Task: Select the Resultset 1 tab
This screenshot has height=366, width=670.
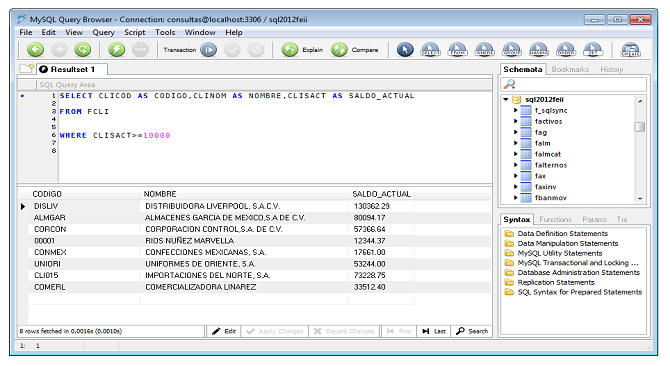Action: point(72,69)
